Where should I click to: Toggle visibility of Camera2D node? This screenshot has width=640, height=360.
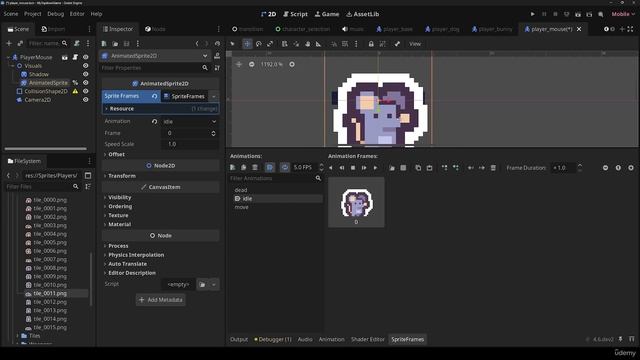[86, 100]
